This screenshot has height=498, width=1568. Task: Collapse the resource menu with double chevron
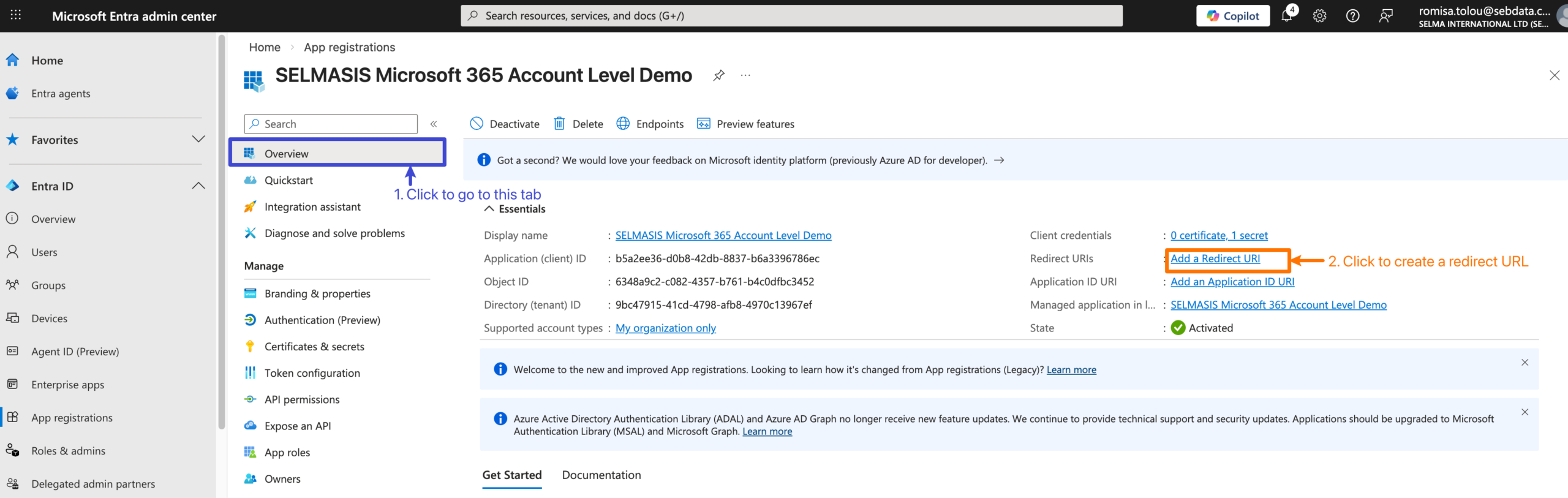pos(434,124)
